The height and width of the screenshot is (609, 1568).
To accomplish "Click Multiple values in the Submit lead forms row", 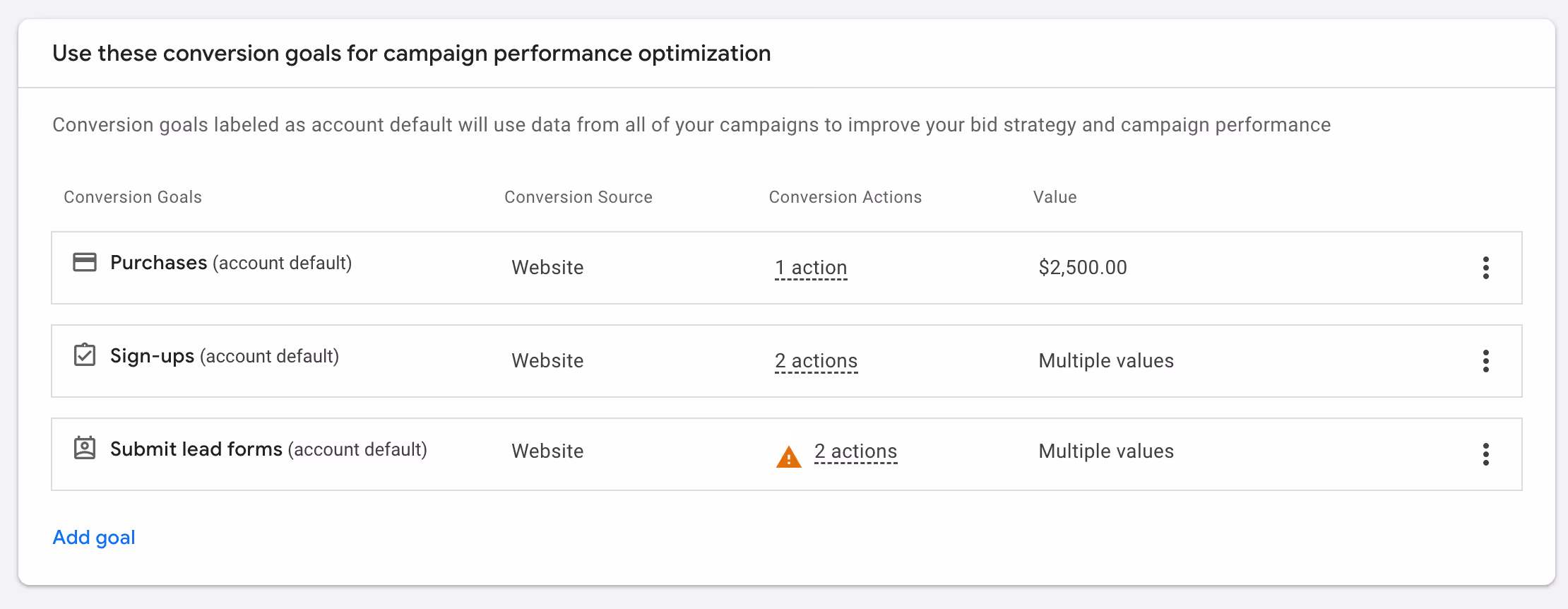I will coord(1106,451).
